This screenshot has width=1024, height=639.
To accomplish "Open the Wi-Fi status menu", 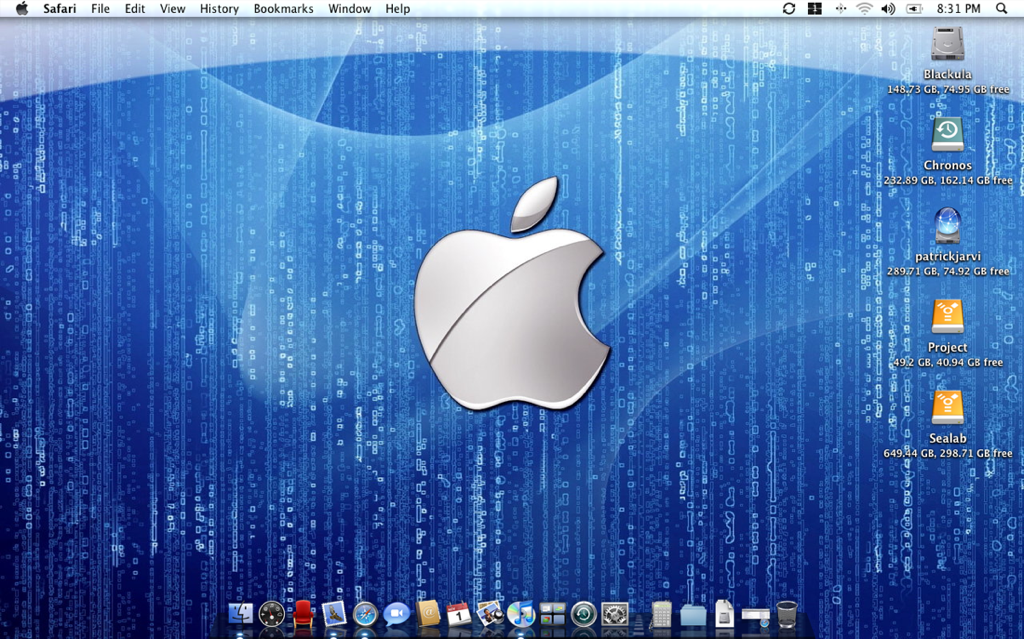I will tap(864, 8).
